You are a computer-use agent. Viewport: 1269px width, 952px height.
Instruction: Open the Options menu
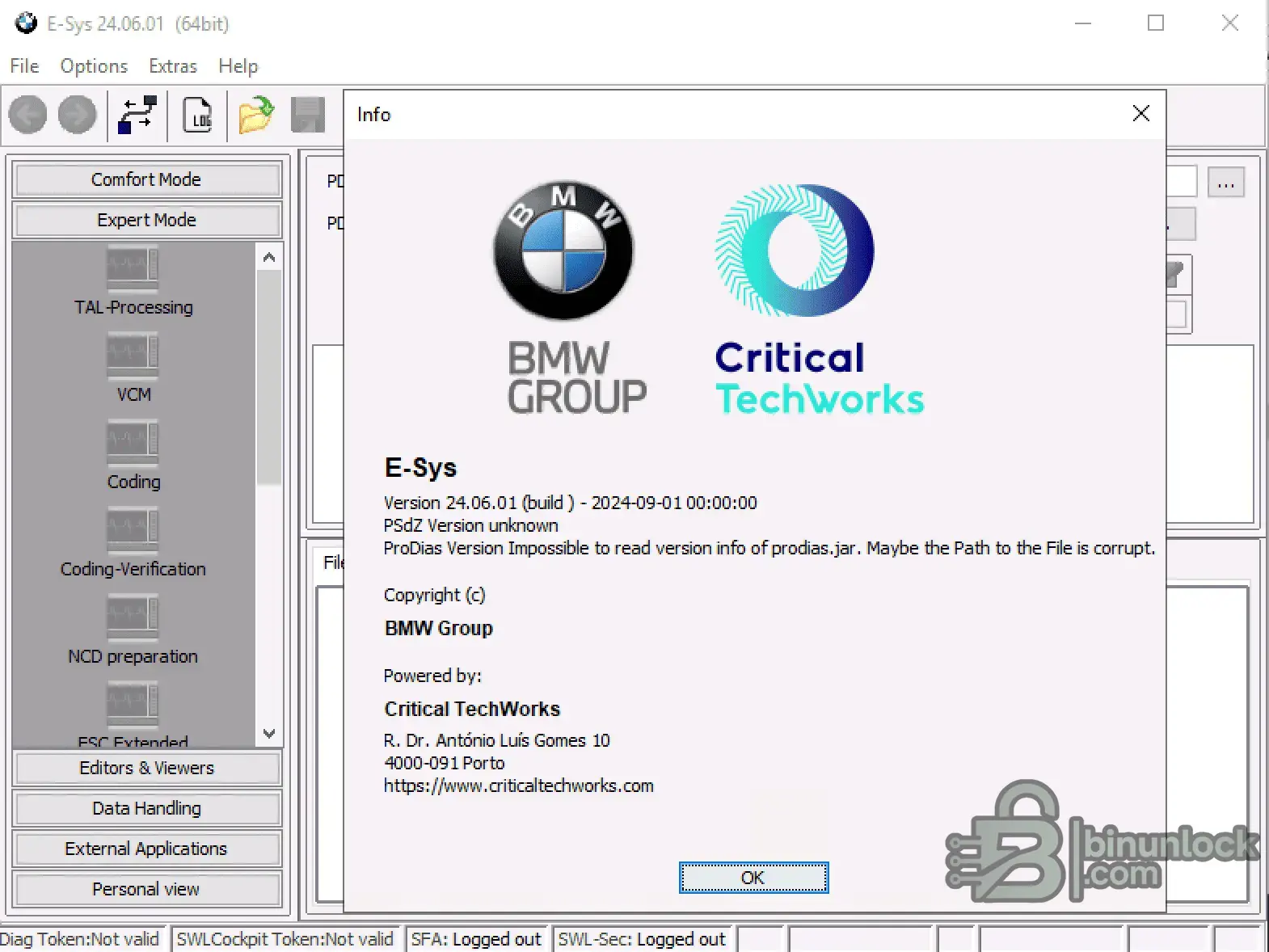[94, 66]
